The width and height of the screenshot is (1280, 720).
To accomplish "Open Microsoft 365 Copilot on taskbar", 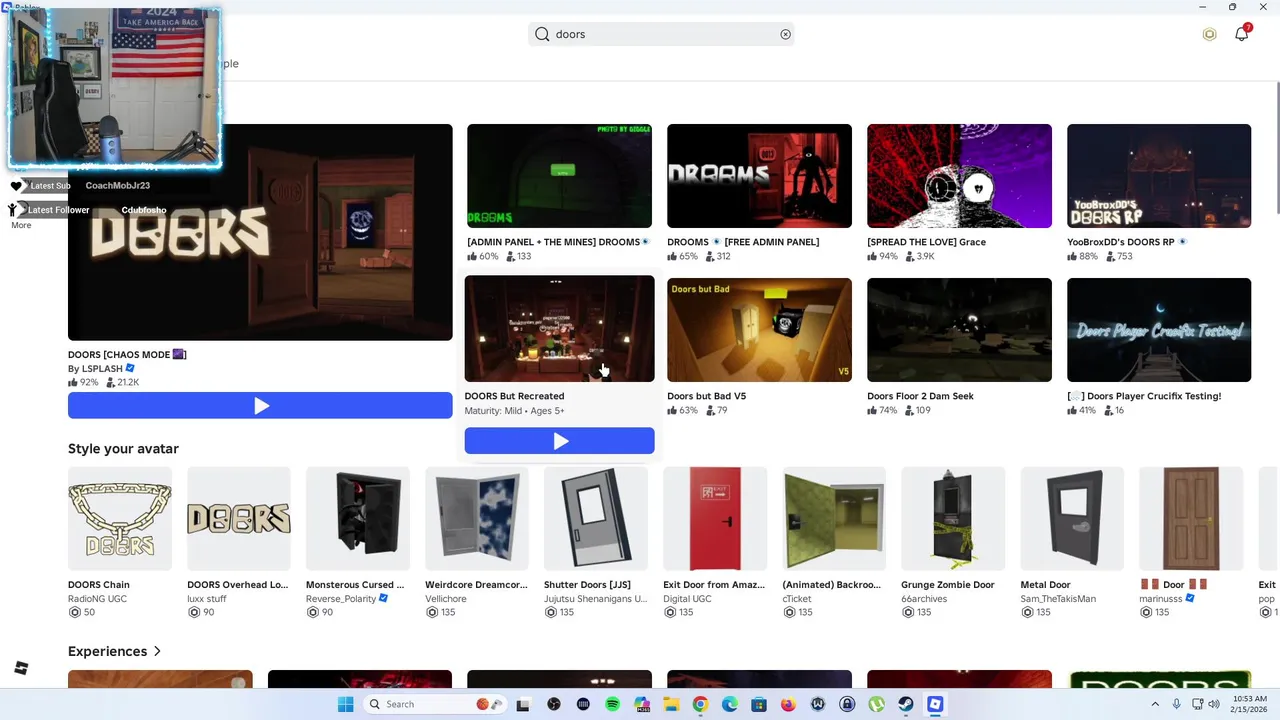I will 641,704.
